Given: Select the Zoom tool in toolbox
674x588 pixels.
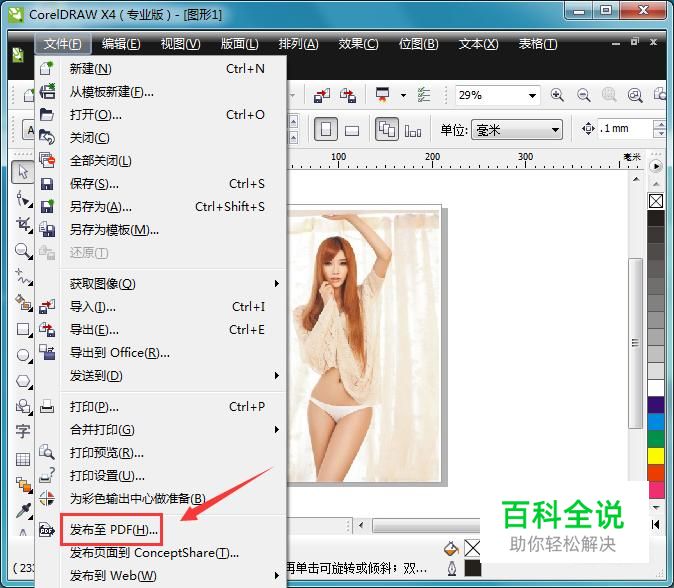Looking at the screenshot, I should tap(23, 251).
